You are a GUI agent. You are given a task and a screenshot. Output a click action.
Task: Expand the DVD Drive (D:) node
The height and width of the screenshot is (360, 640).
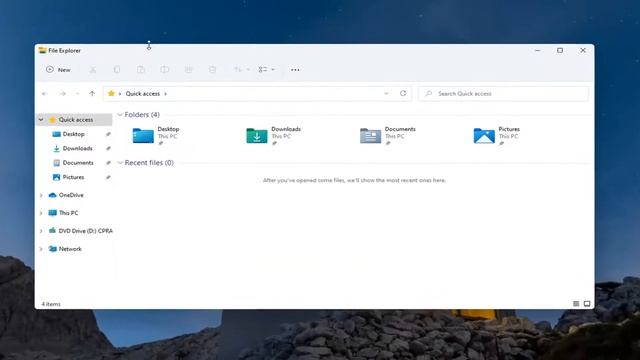[x=41, y=231]
